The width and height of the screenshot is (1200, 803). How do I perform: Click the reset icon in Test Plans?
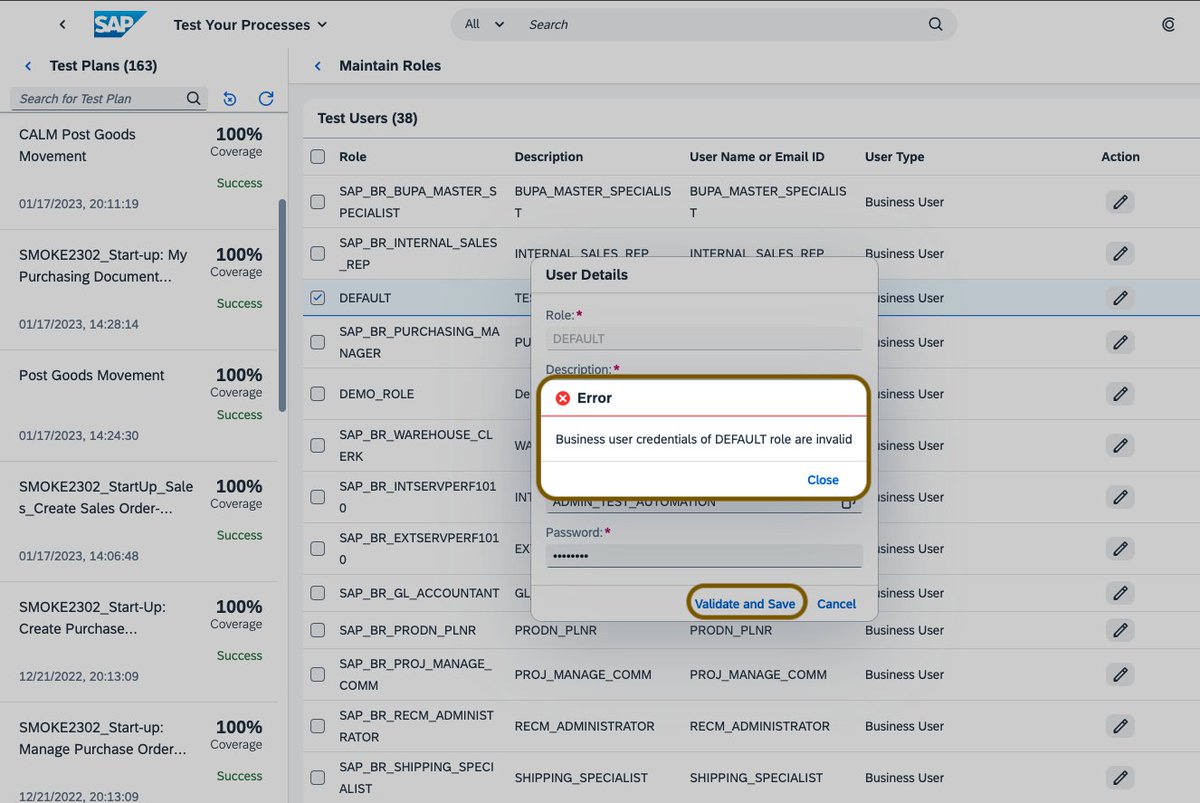pyautogui.click(x=230, y=98)
